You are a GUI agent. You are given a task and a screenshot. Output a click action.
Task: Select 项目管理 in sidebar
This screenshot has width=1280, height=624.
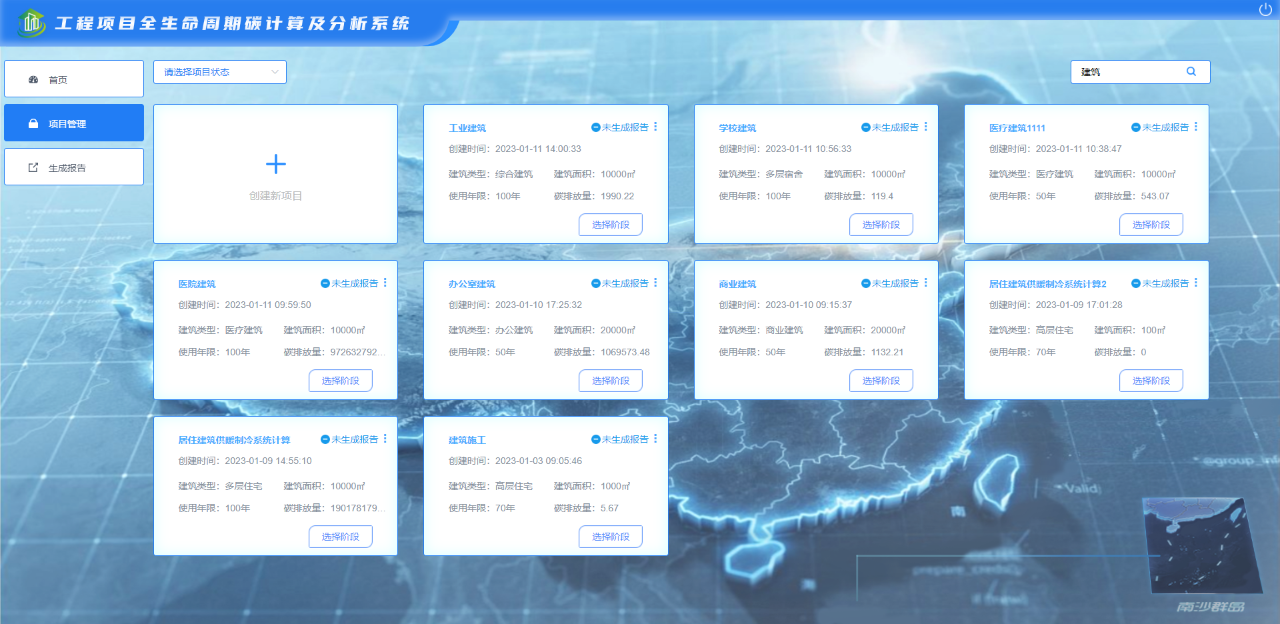(74, 123)
